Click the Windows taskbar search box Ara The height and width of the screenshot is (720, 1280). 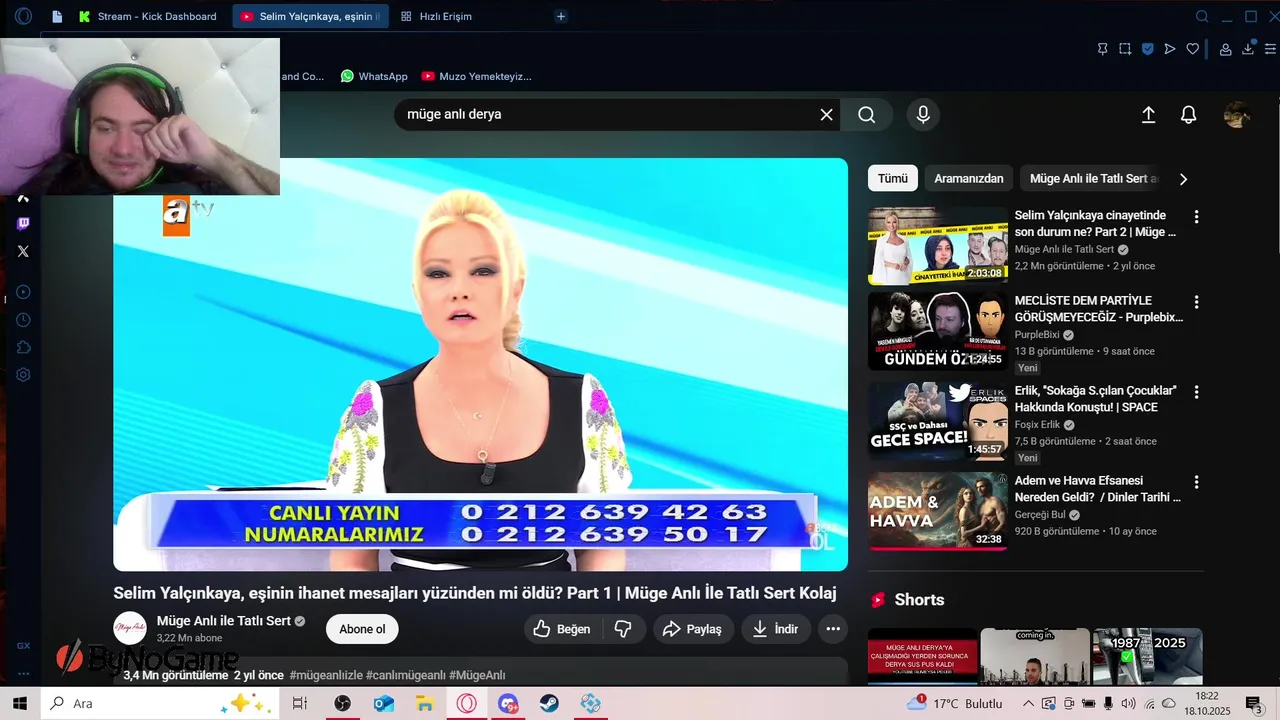pos(158,703)
